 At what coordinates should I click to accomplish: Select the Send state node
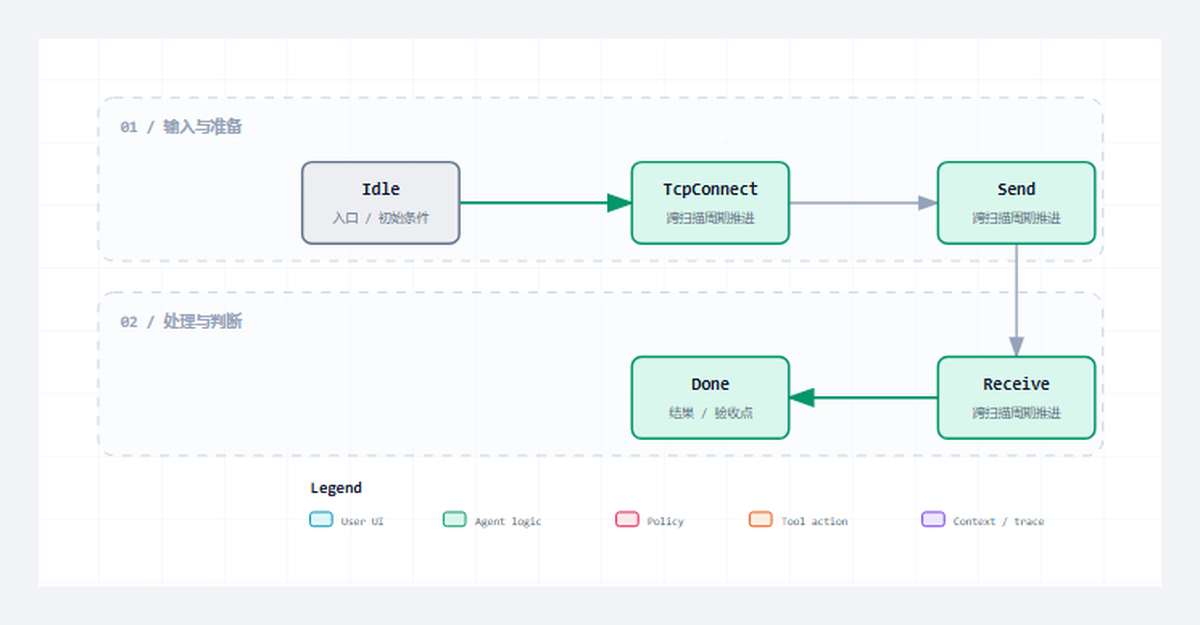click(x=1016, y=203)
